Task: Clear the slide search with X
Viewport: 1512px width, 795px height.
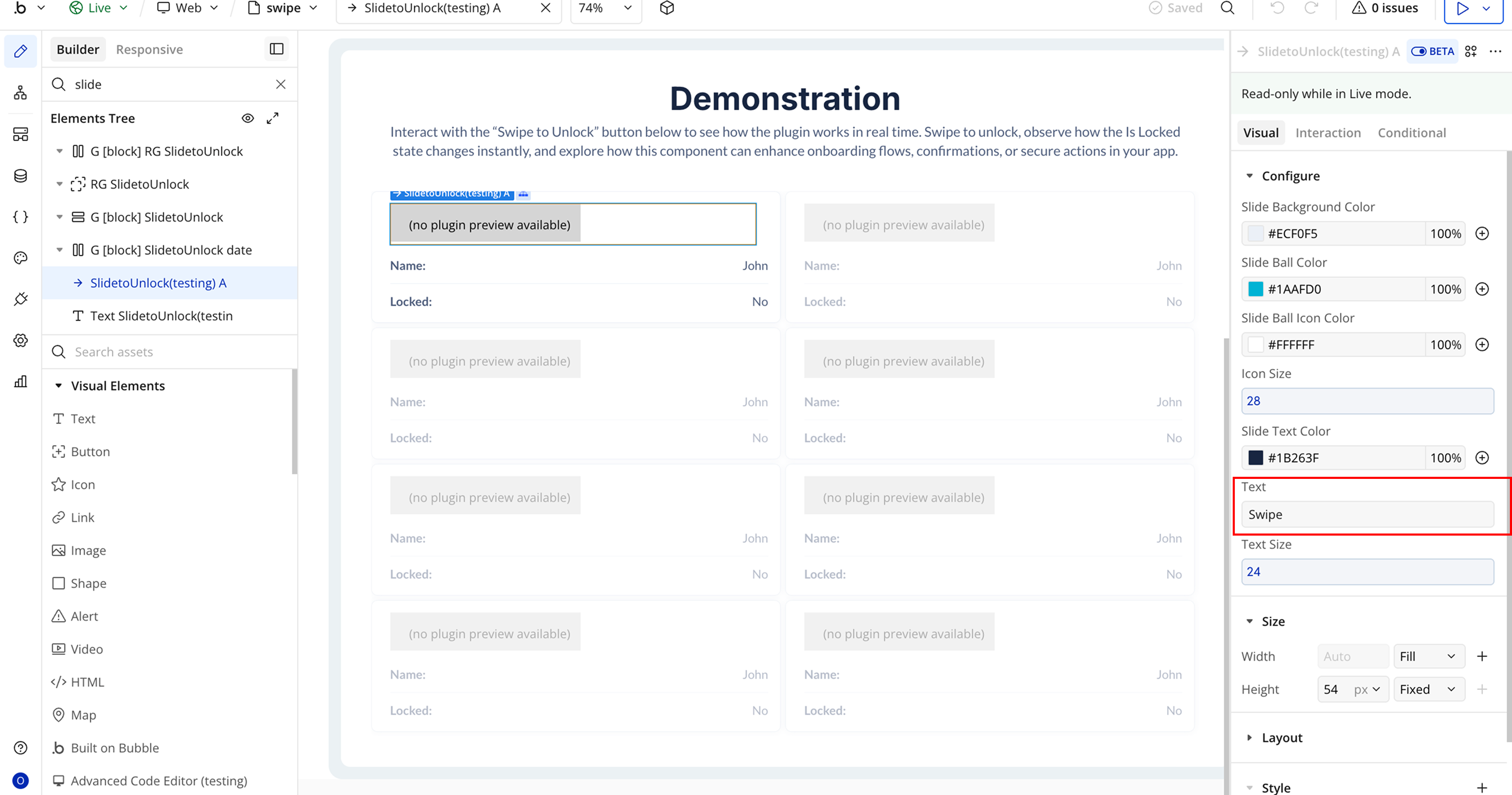Action: [280, 85]
